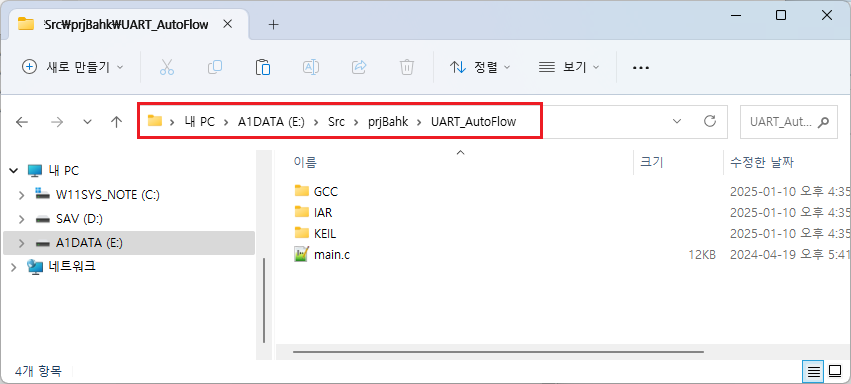
Task: Select the GCC folder name
Action: (326, 191)
